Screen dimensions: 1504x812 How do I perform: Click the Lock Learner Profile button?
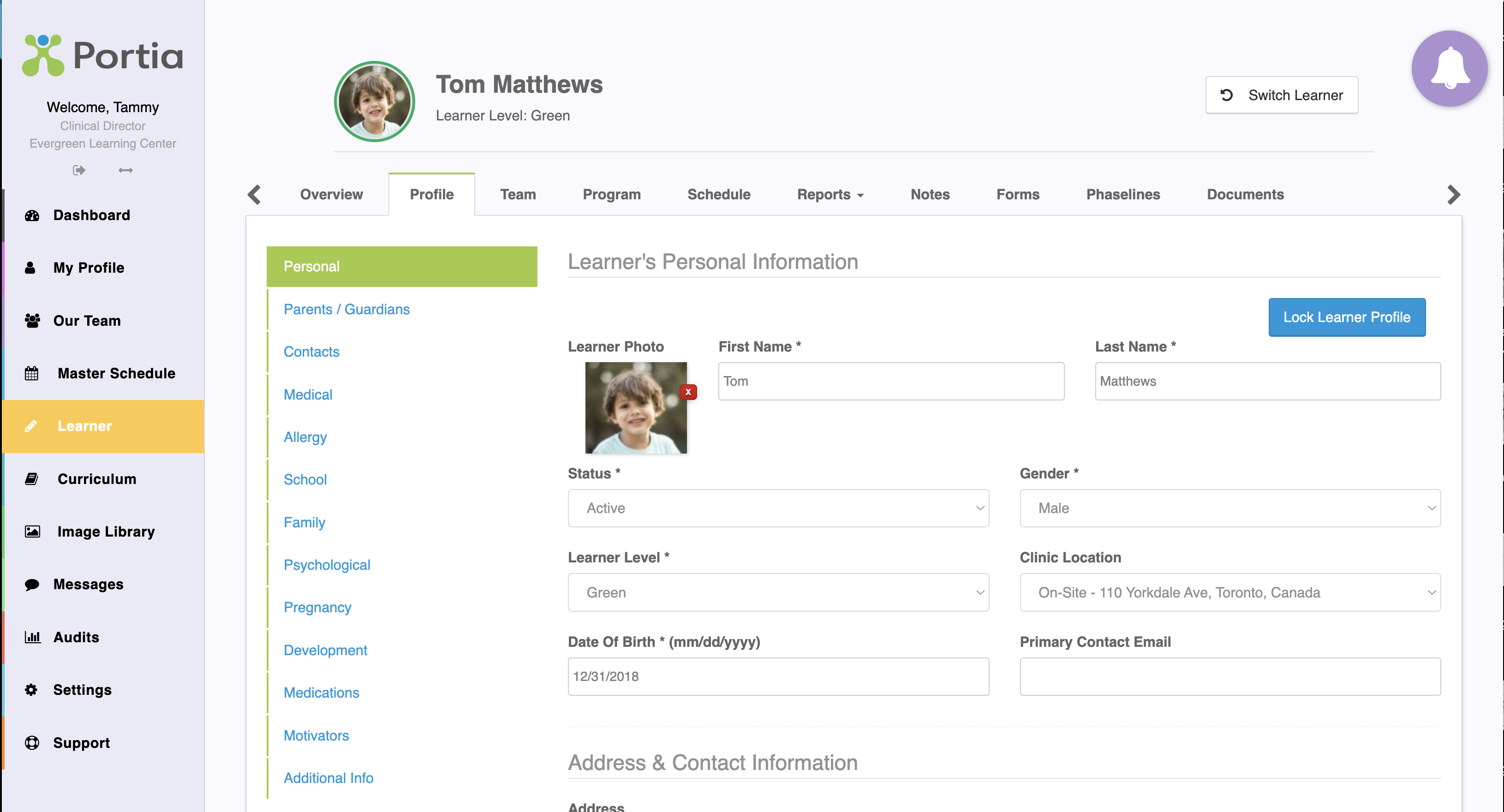click(x=1346, y=317)
